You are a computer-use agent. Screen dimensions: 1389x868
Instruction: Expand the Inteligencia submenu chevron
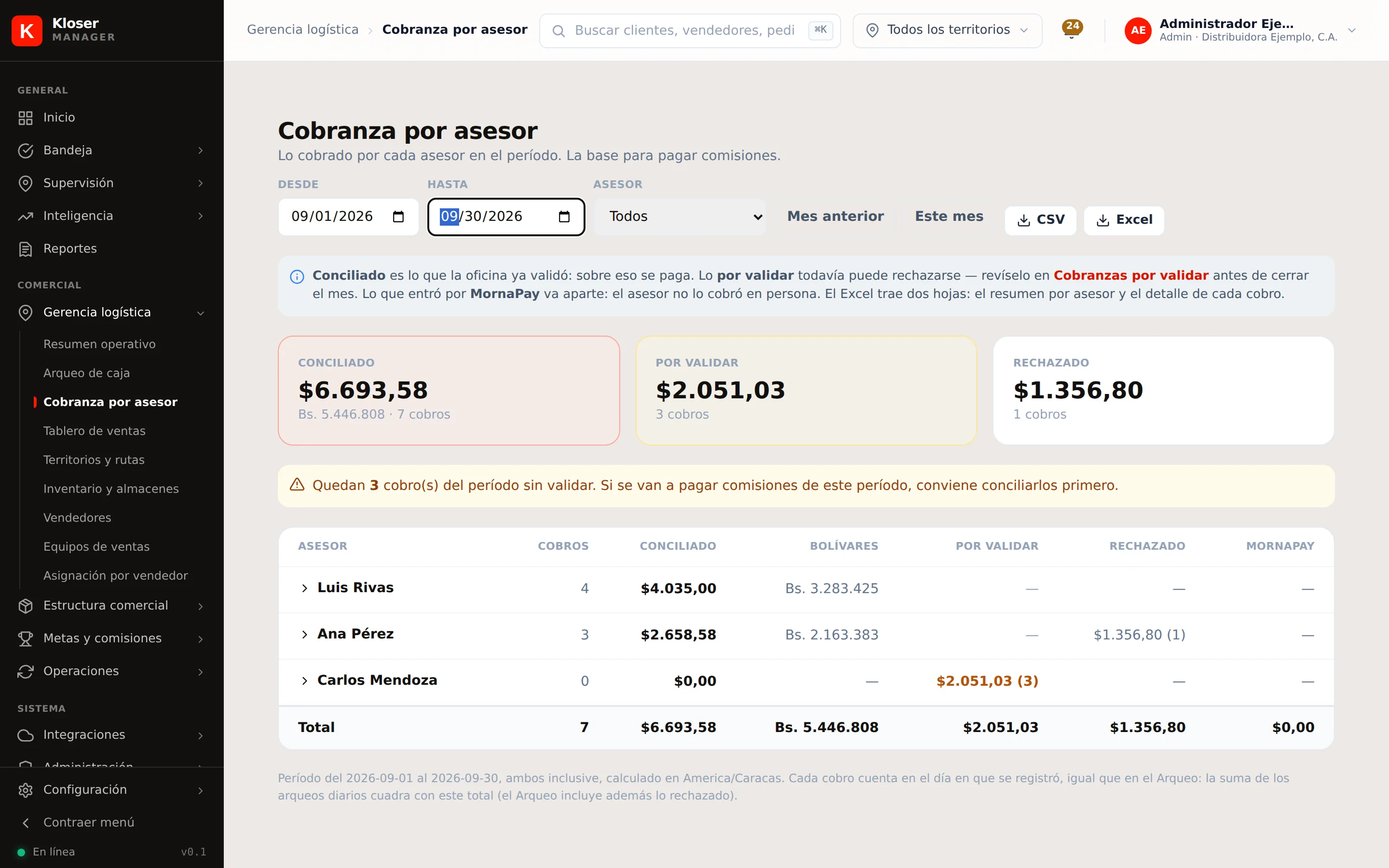pos(200,216)
